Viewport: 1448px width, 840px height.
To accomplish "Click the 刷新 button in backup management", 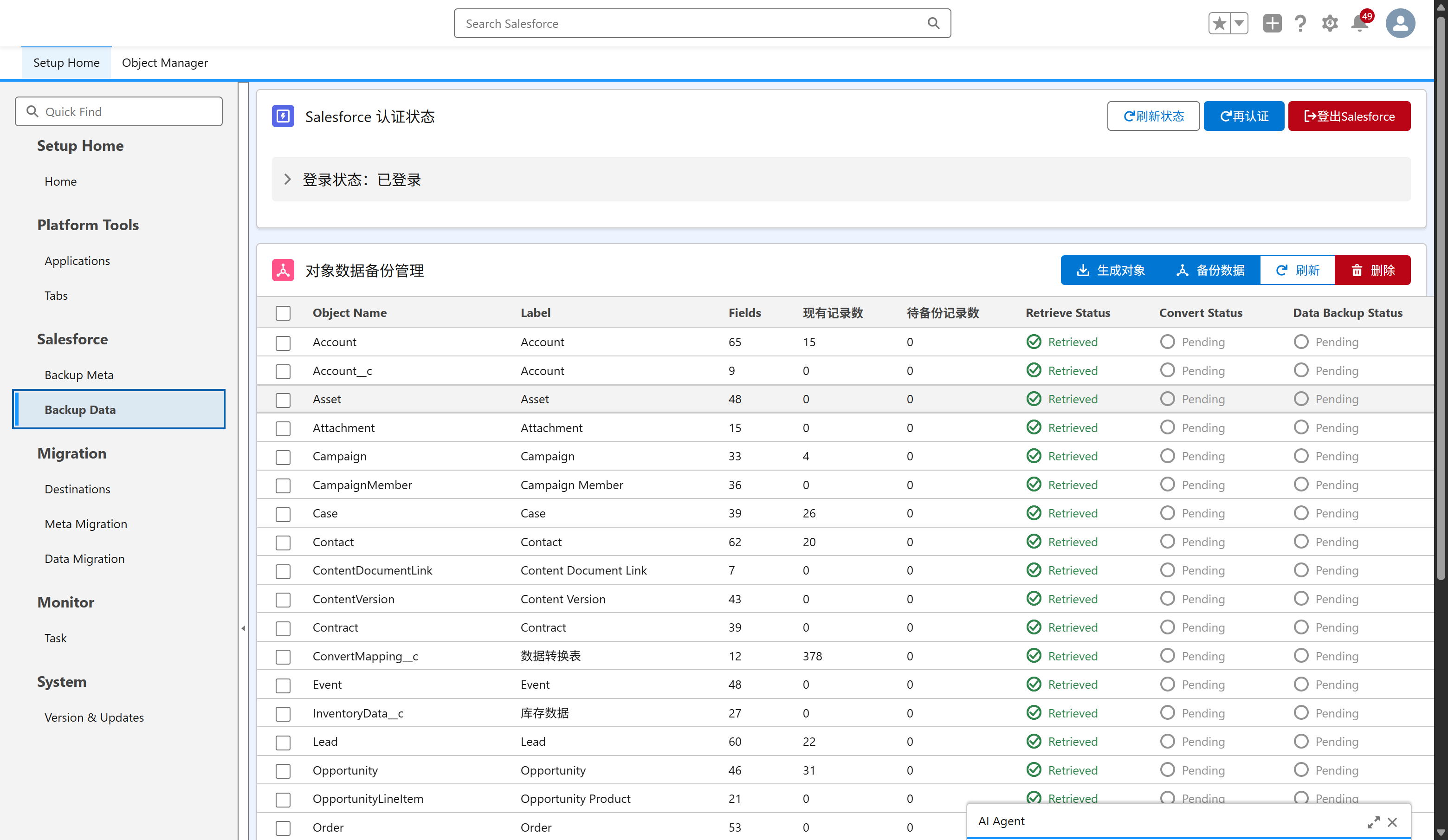I will click(x=1298, y=270).
